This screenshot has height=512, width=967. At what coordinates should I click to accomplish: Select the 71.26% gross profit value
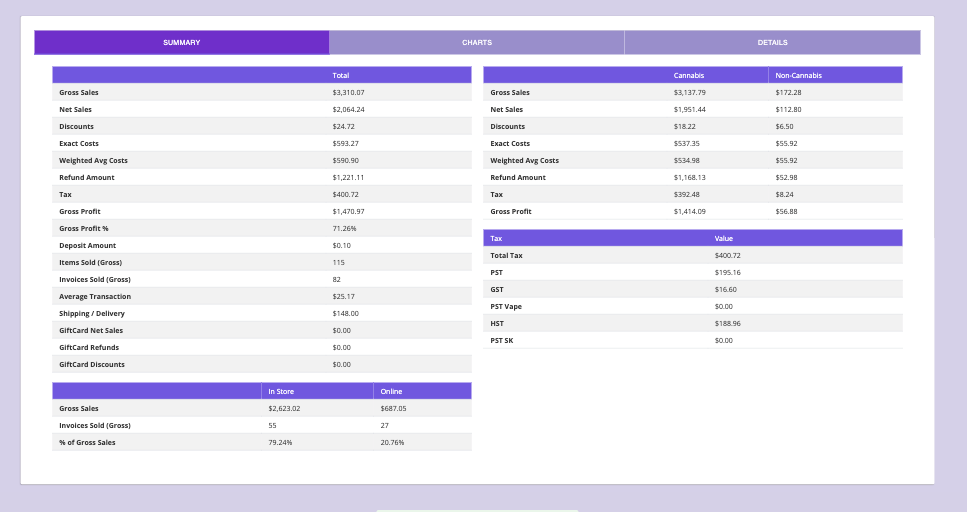(x=344, y=228)
